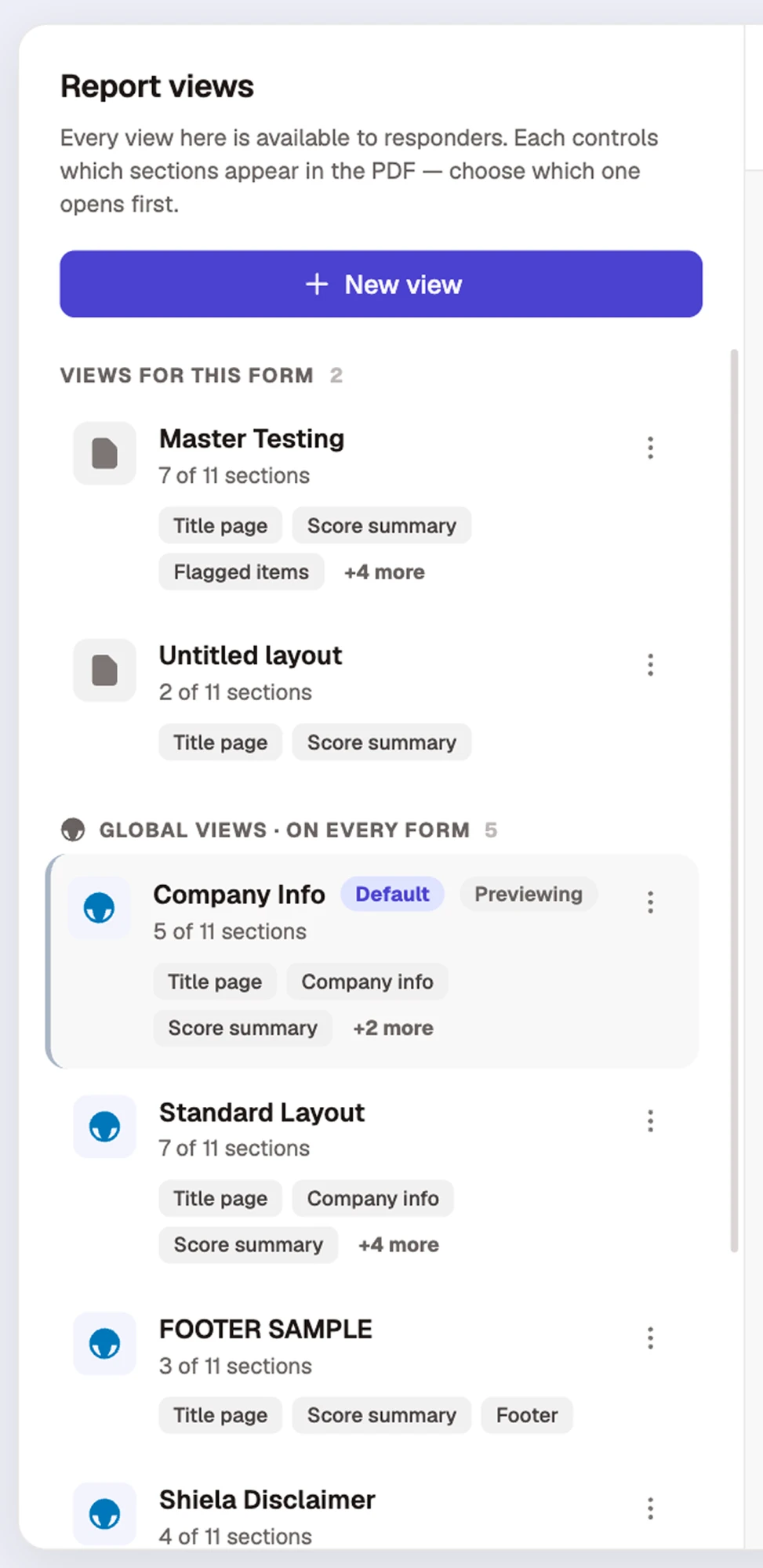763x1568 pixels.
Task: Click the Global Views header globe icon
Action: (73, 829)
